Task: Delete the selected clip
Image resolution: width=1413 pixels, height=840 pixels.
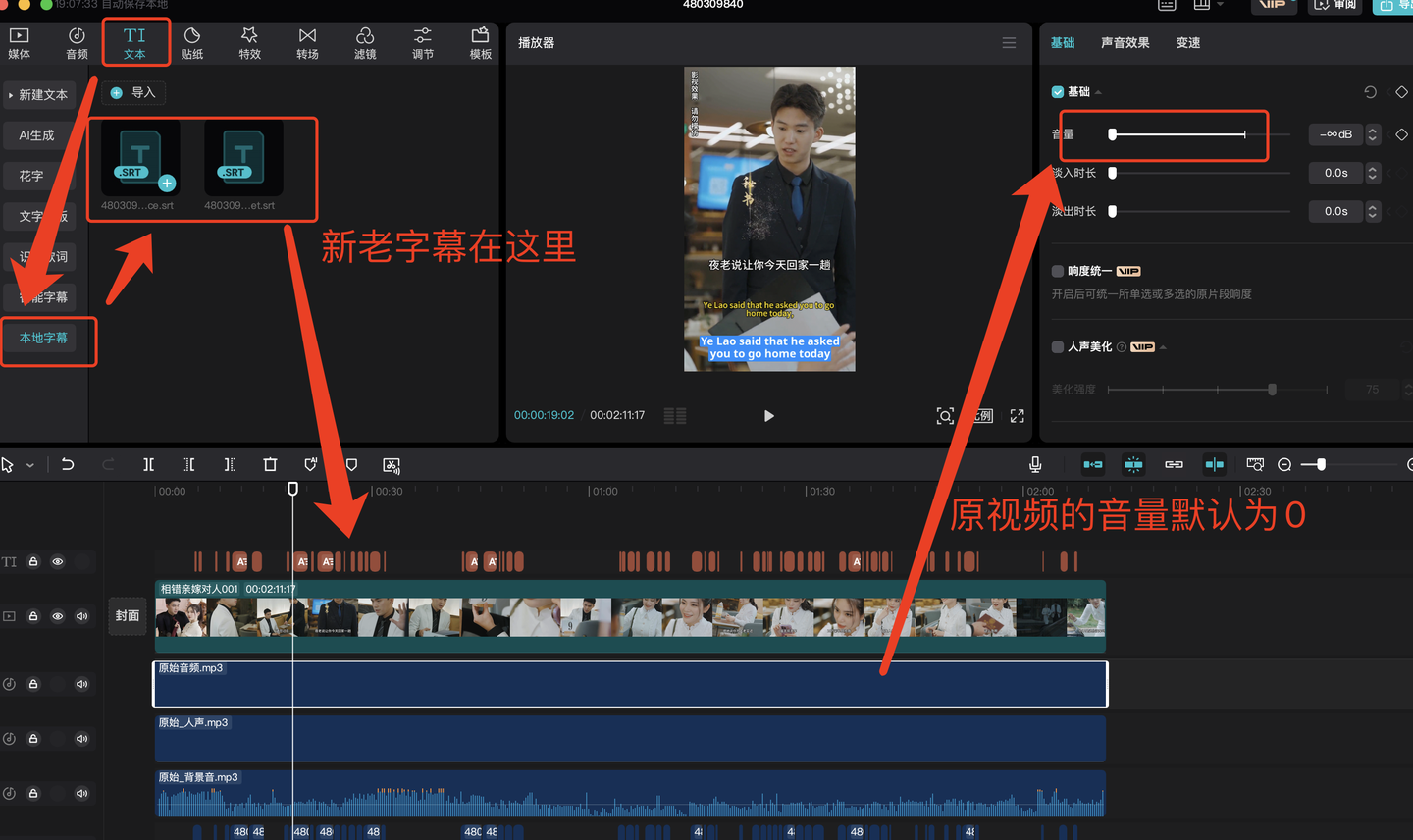Action: [x=270, y=464]
